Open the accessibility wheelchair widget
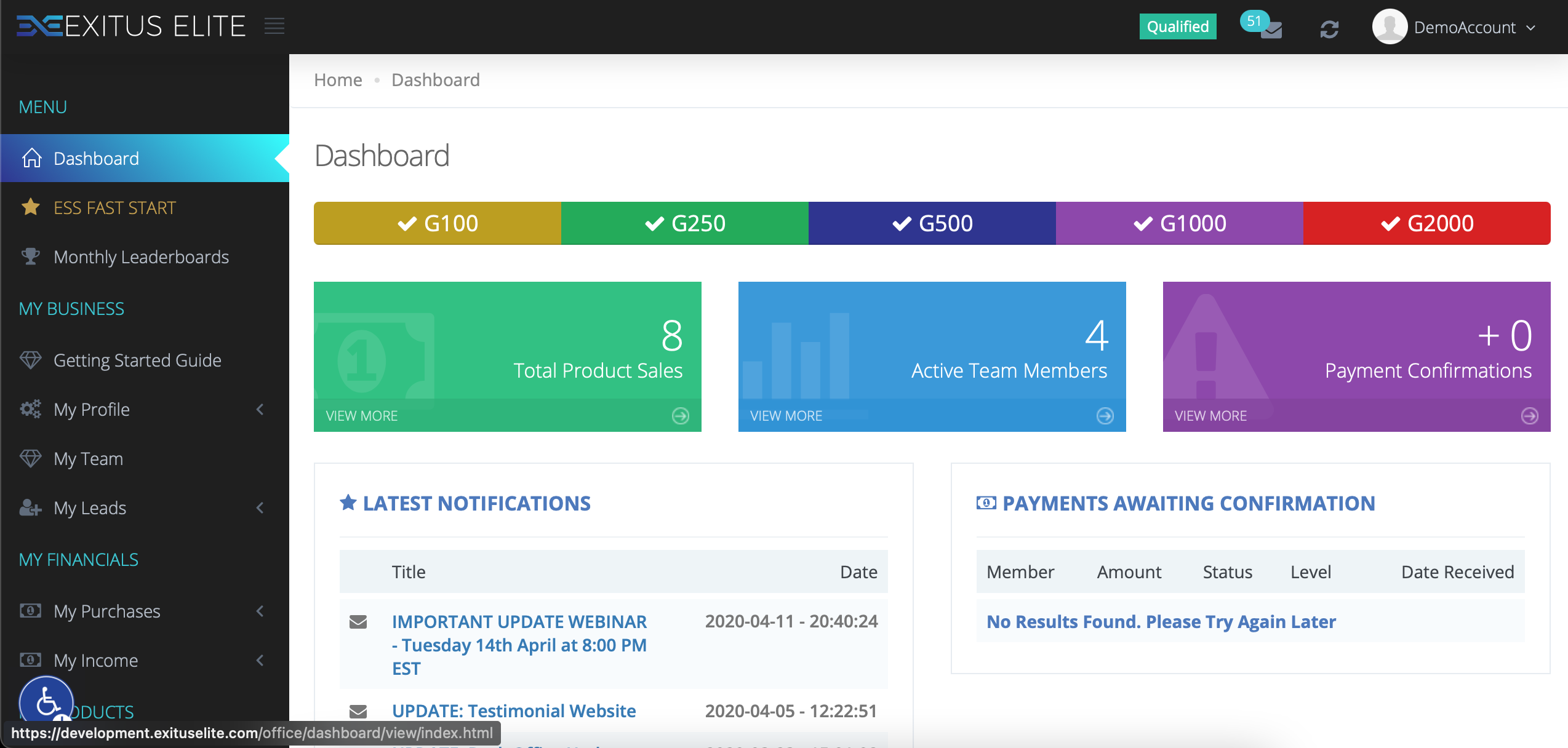 [47, 702]
